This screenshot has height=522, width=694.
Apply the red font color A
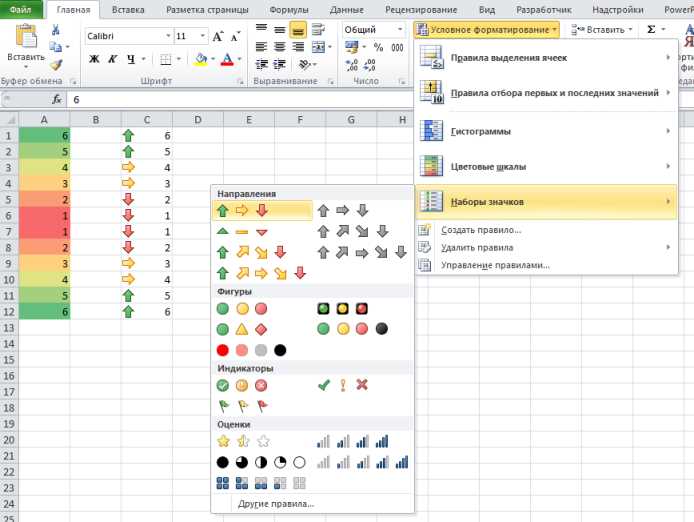[x=227, y=59]
